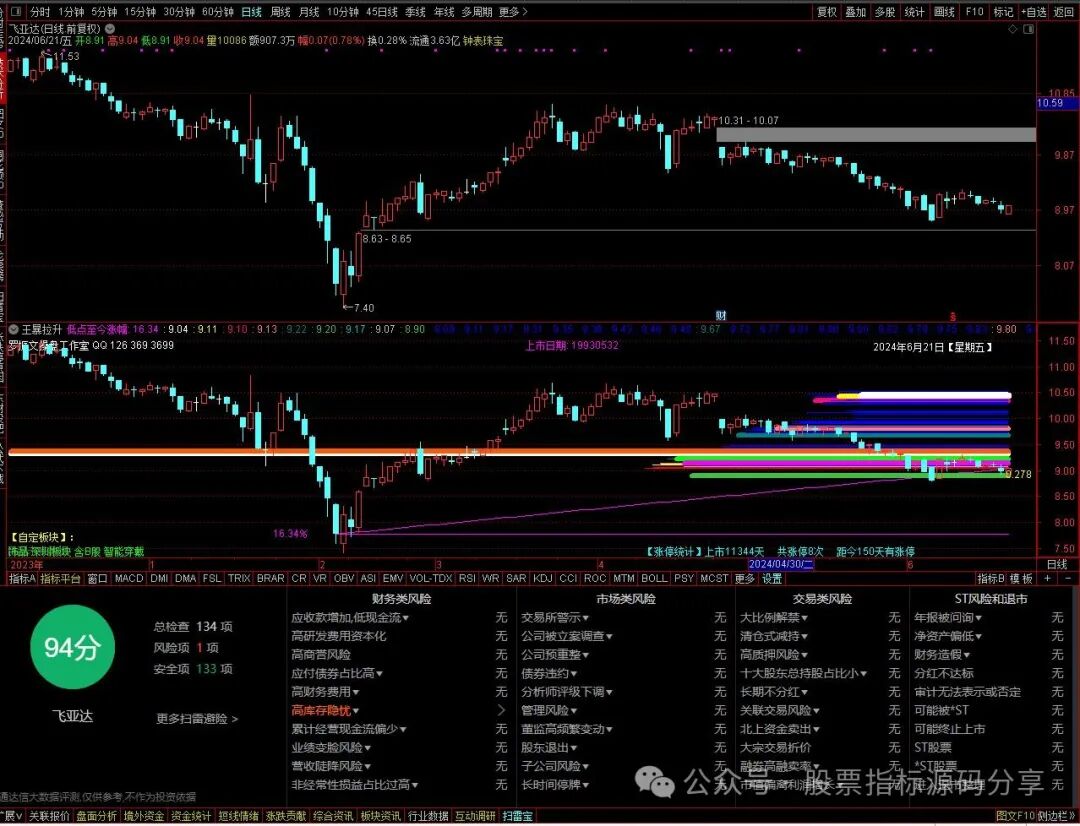Switch to 板块资讯 bottom tab

pos(380,816)
